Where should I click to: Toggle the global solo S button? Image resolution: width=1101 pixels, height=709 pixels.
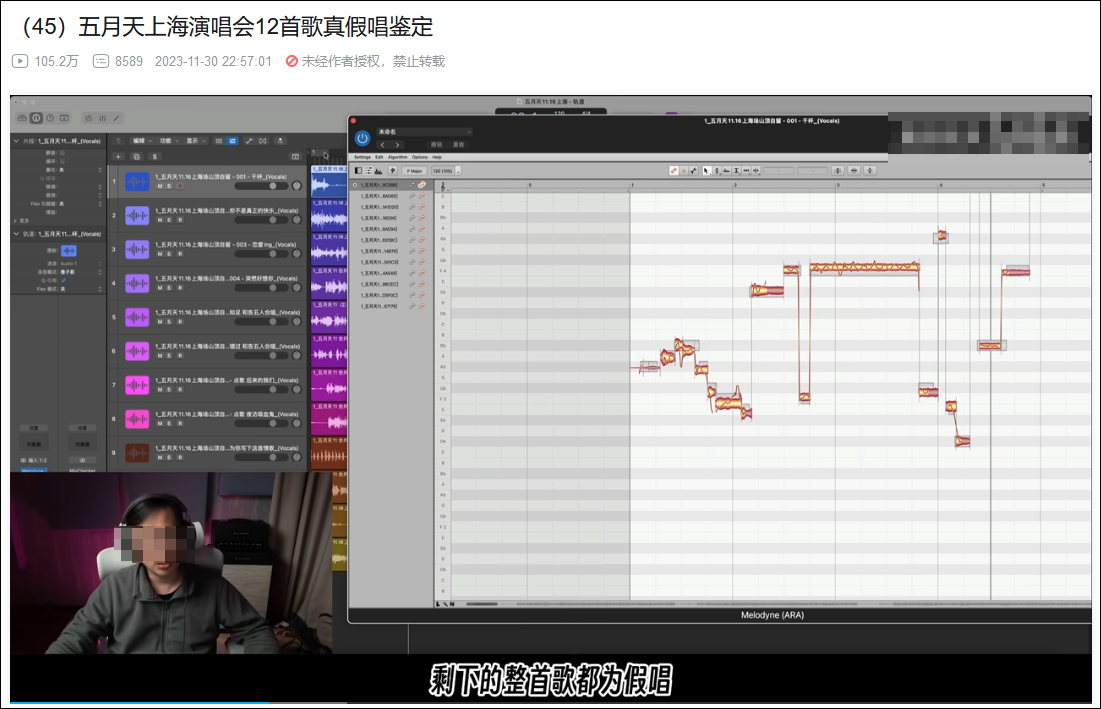155,157
